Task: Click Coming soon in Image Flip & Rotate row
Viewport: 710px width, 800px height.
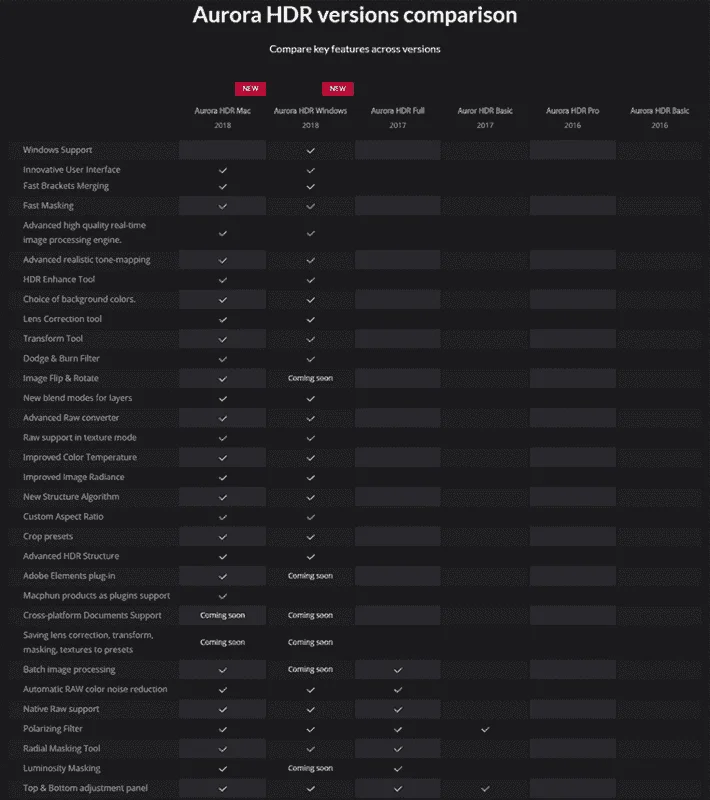Action: click(x=310, y=378)
